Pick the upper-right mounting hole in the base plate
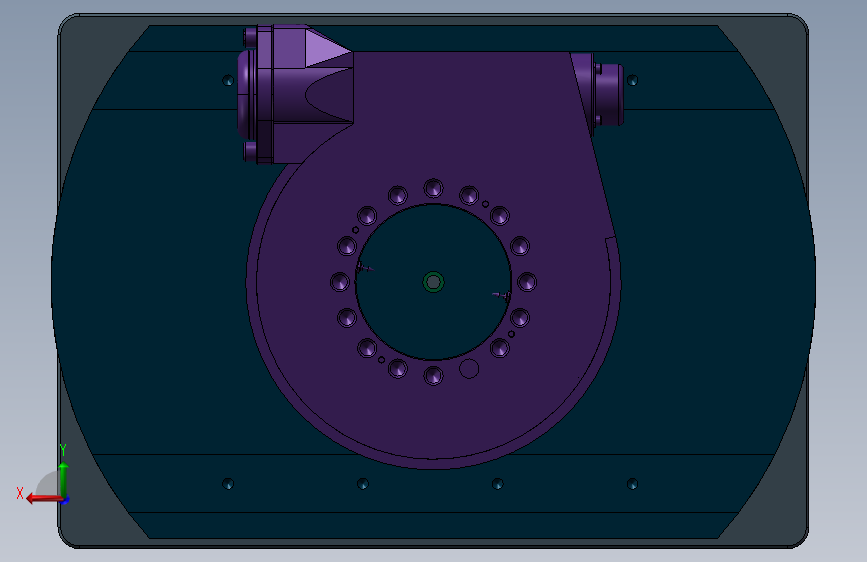Viewport: 867px width, 562px height. coord(632,81)
